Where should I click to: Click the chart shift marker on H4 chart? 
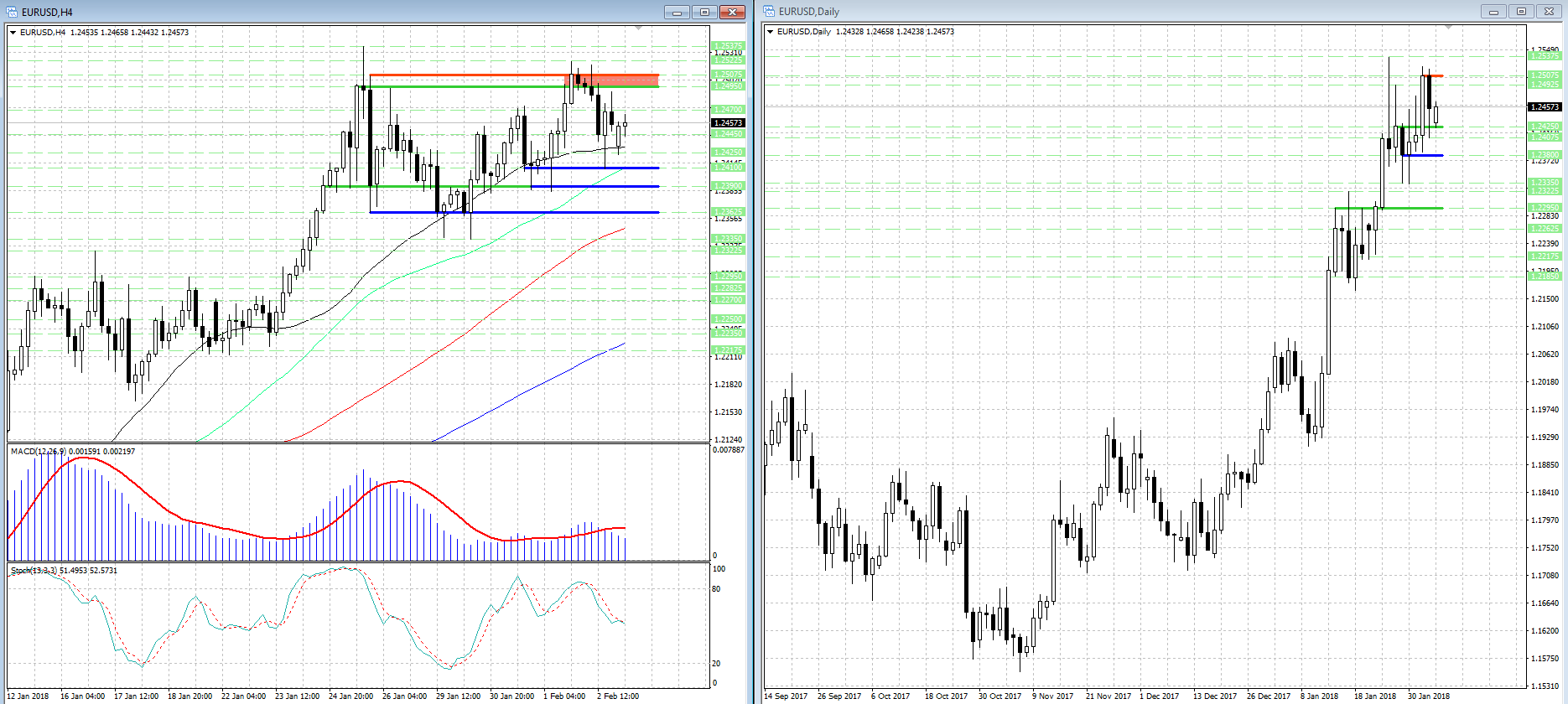click(639, 28)
